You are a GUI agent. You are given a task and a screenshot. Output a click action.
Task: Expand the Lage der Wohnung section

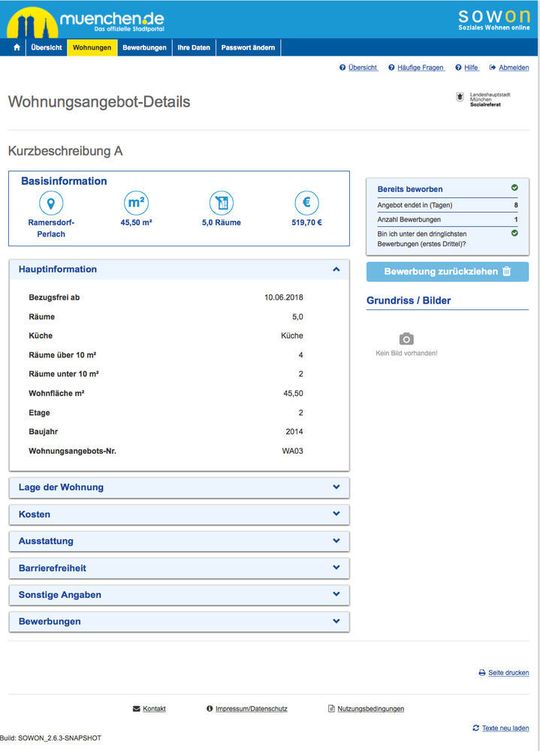pos(179,488)
